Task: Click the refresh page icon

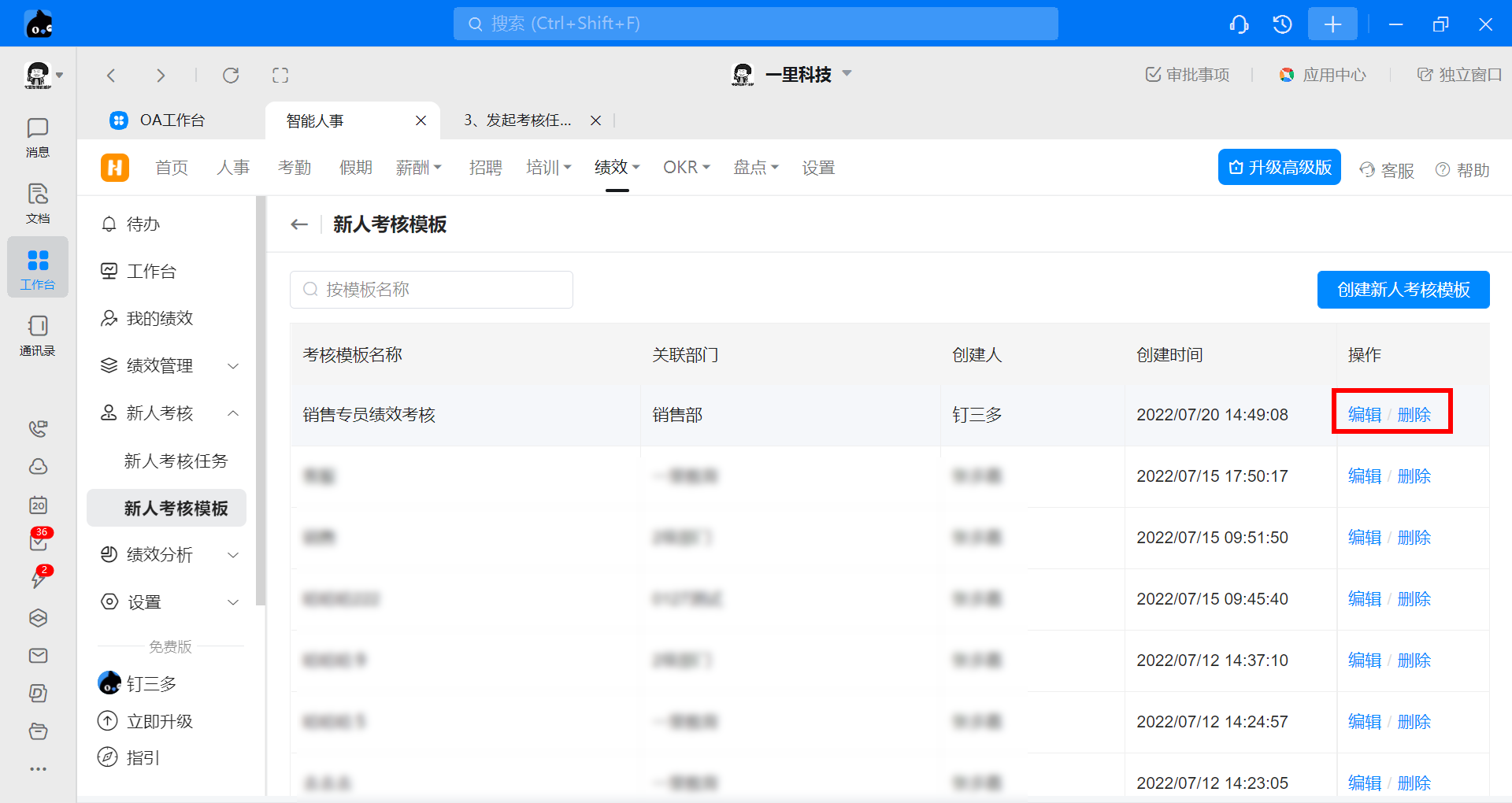Action: (x=231, y=76)
